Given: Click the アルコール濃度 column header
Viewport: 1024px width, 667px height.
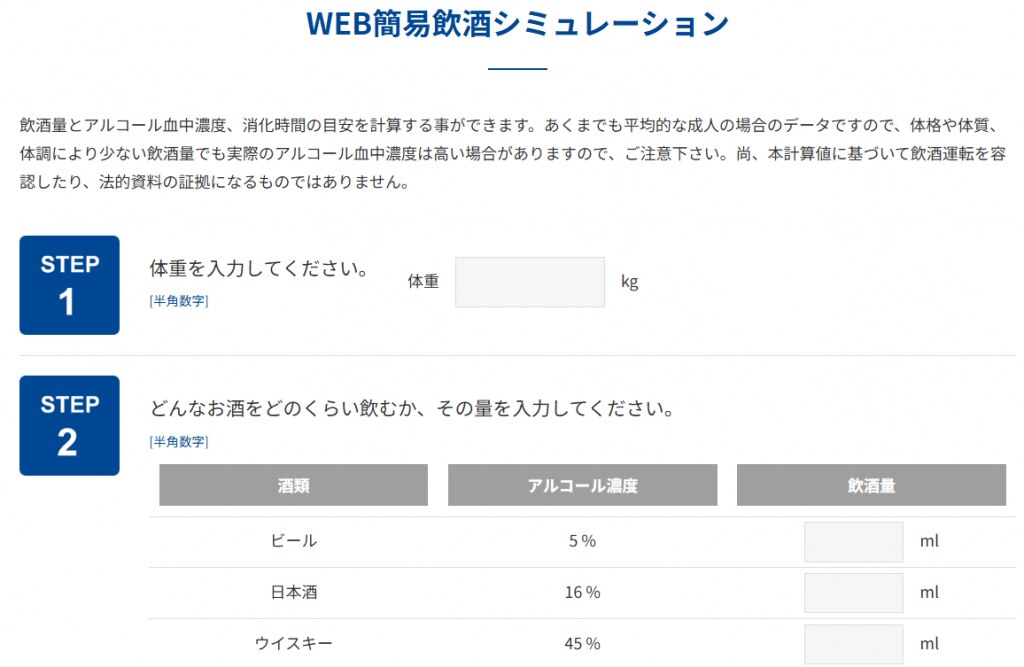Looking at the screenshot, I should (583, 485).
